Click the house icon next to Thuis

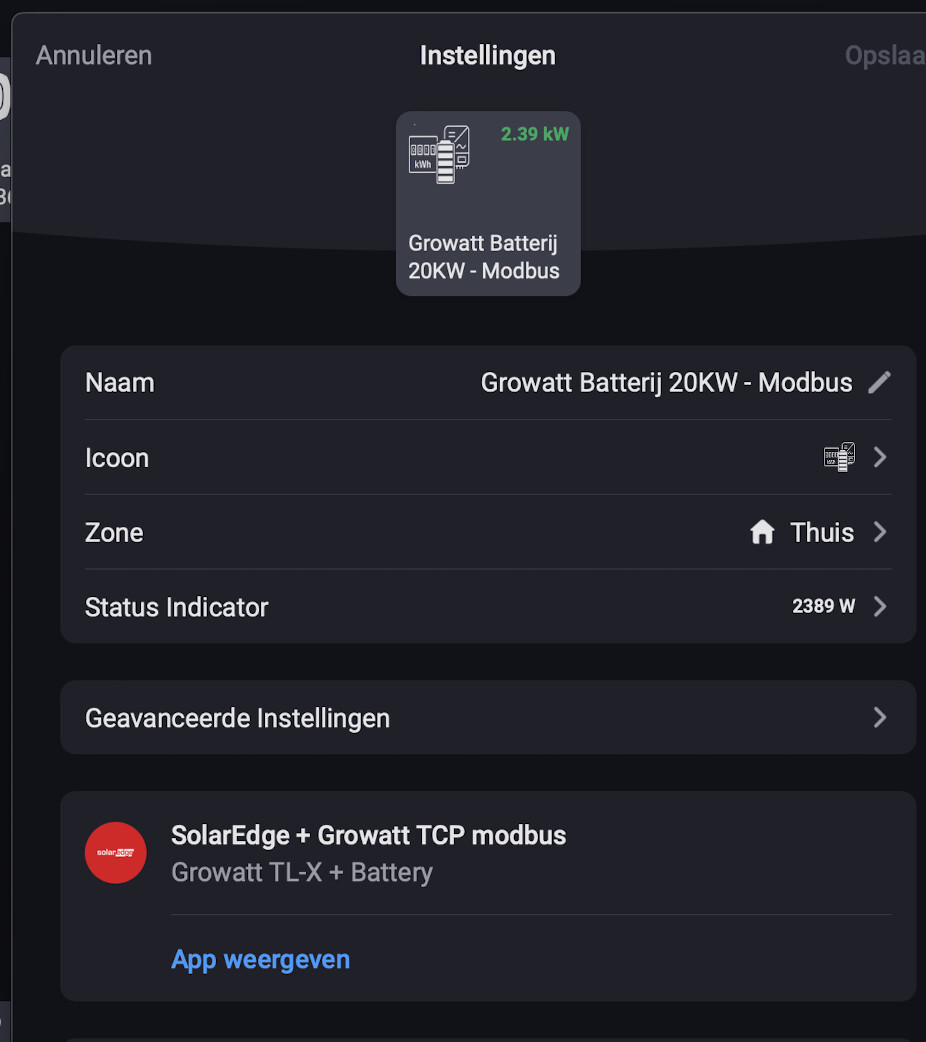point(762,532)
